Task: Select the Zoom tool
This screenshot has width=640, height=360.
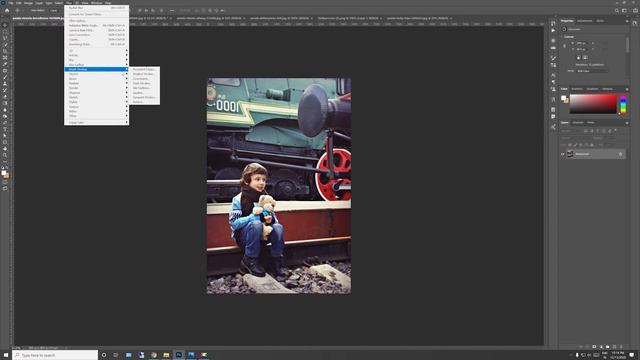Action: (5, 156)
